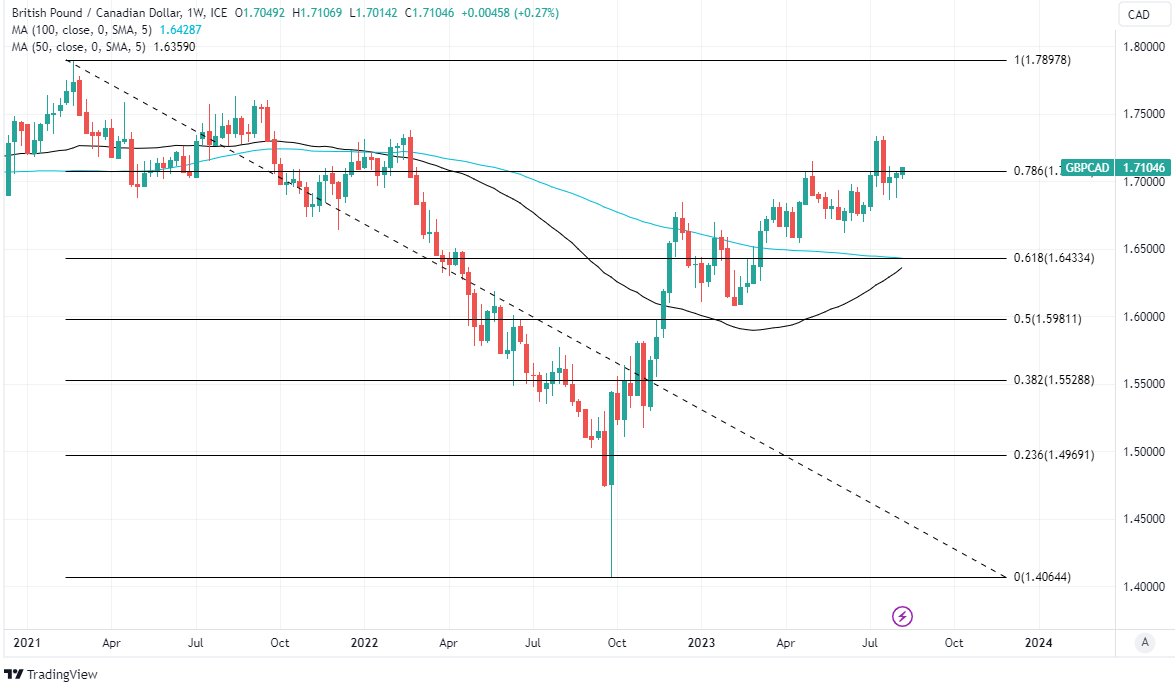
Task: Click the 0.236 Fibonacci level label
Action: [x=1054, y=455]
